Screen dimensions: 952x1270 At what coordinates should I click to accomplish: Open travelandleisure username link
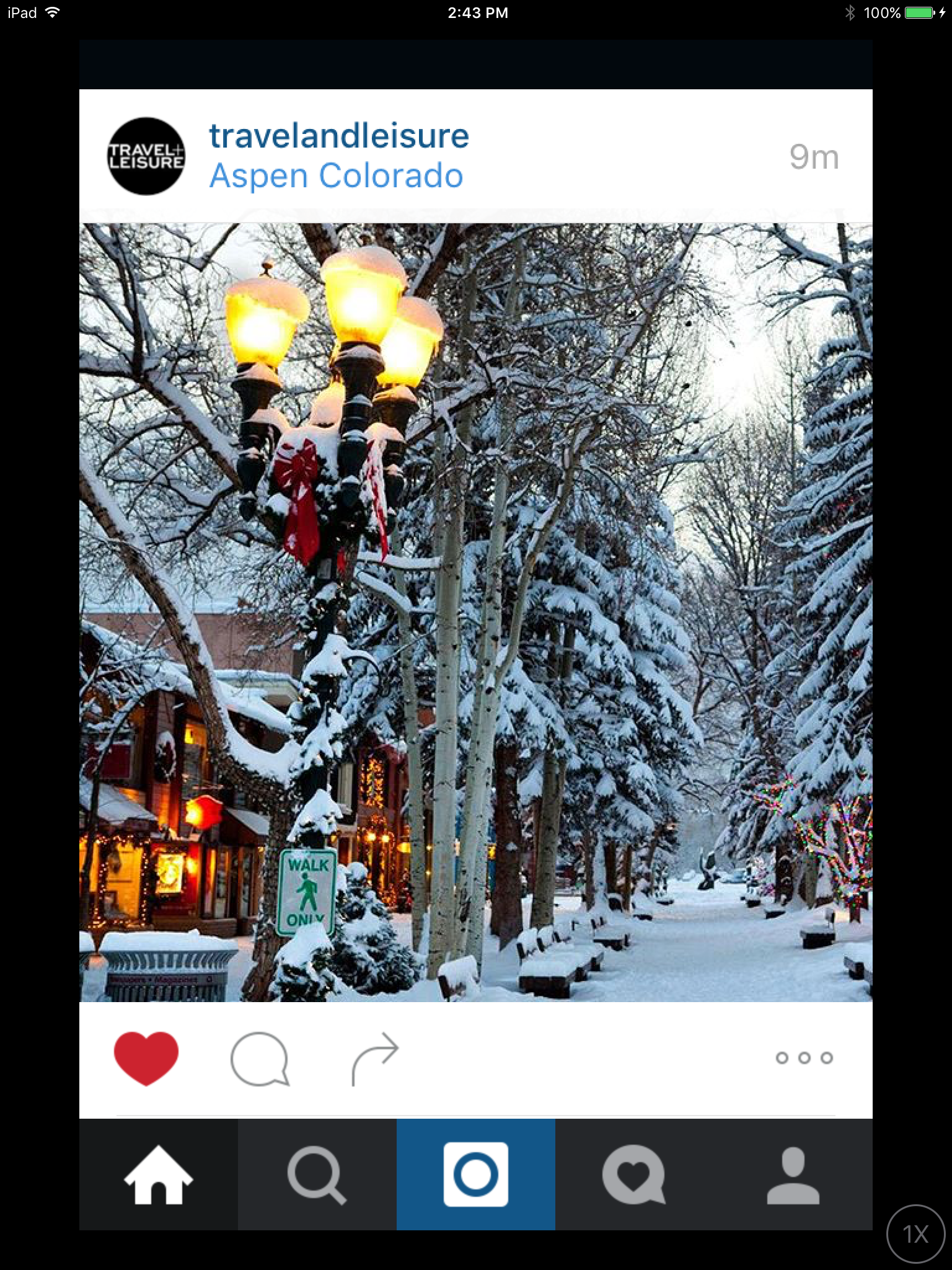pyautogui.click(x=339, y=136)
